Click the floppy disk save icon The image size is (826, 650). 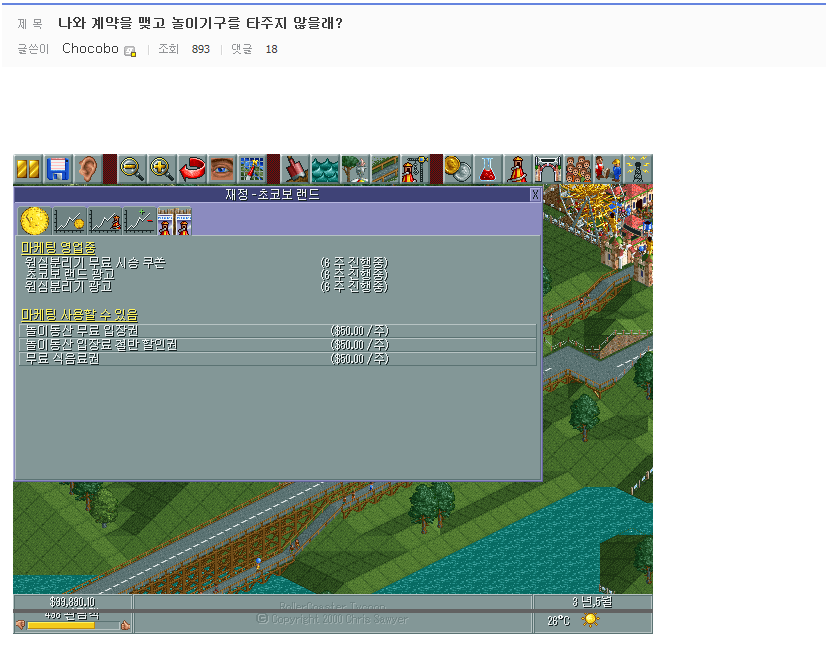pyautogui.click(x=58, y=169)
